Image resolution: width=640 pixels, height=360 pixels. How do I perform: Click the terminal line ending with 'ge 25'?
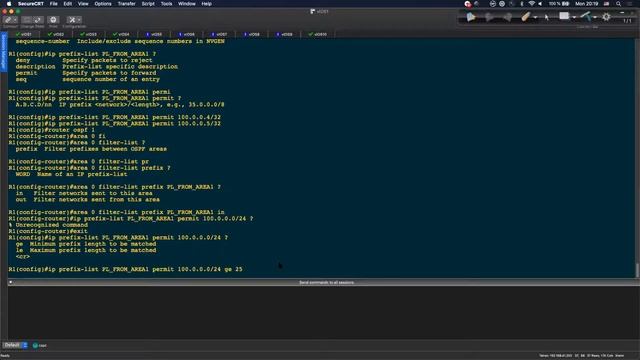coord(125,269)
